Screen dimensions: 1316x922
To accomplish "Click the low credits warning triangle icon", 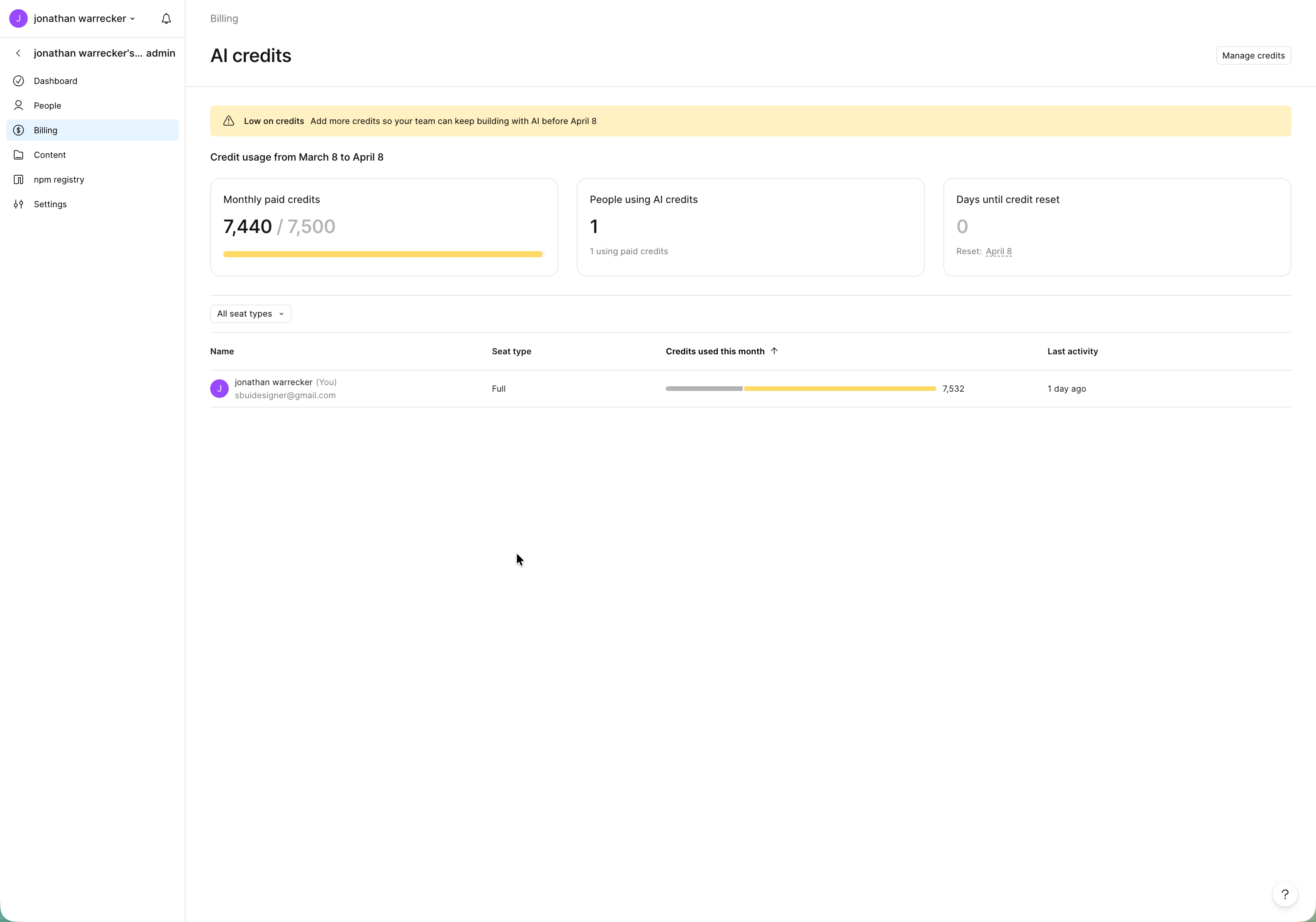I will pos(229,121).
